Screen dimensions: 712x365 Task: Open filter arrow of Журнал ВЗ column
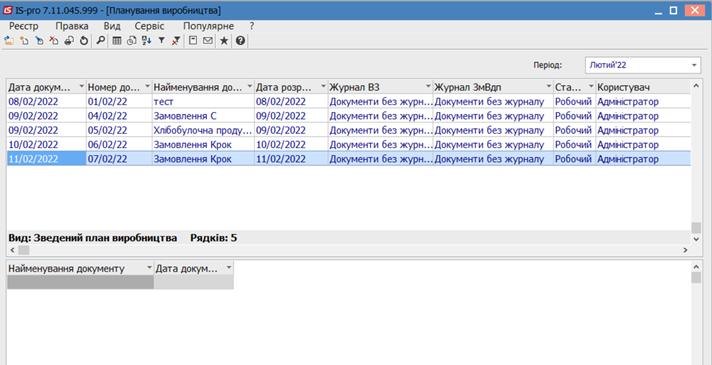[428, 86]
